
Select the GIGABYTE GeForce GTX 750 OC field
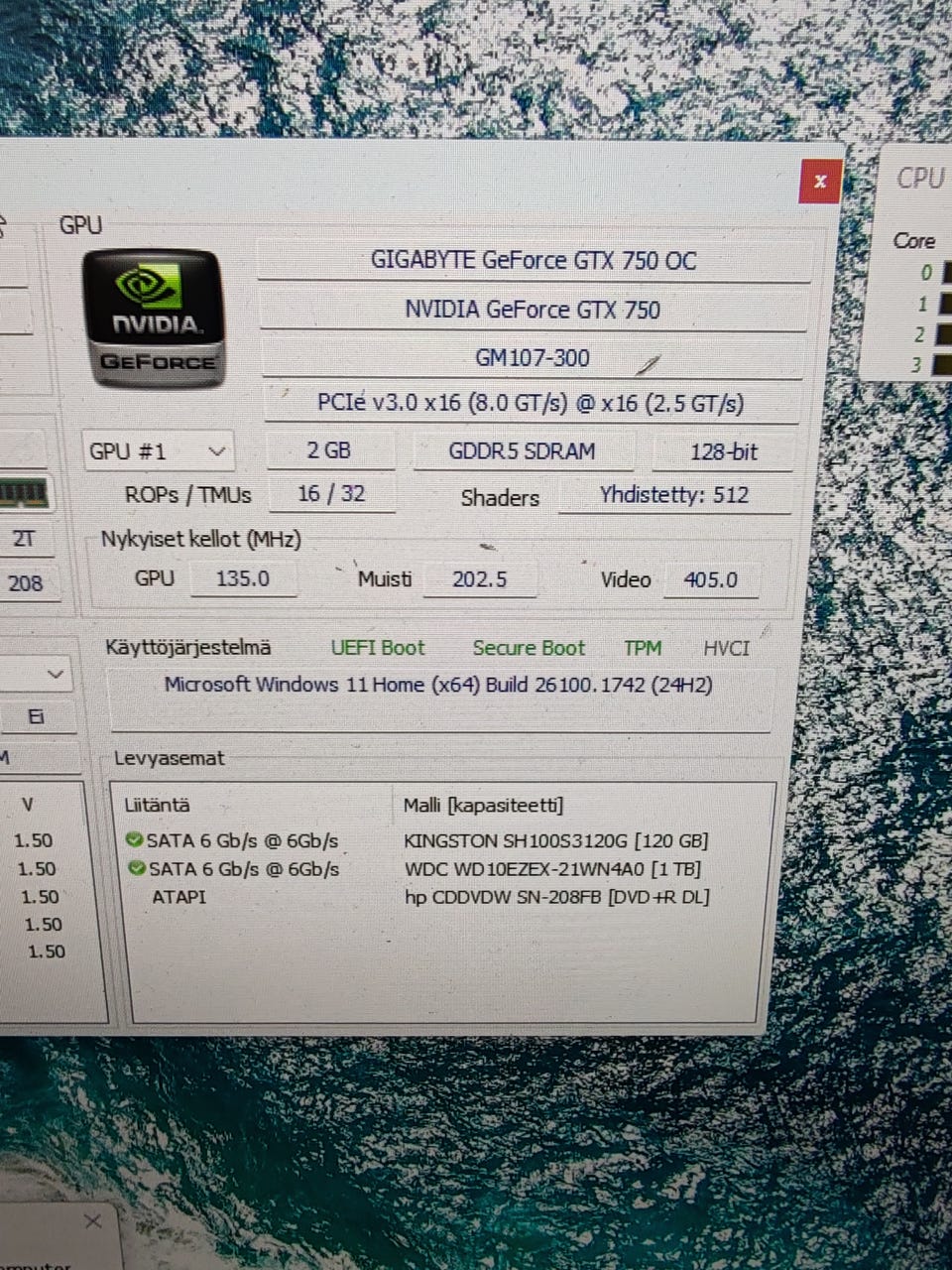[534, 261]
